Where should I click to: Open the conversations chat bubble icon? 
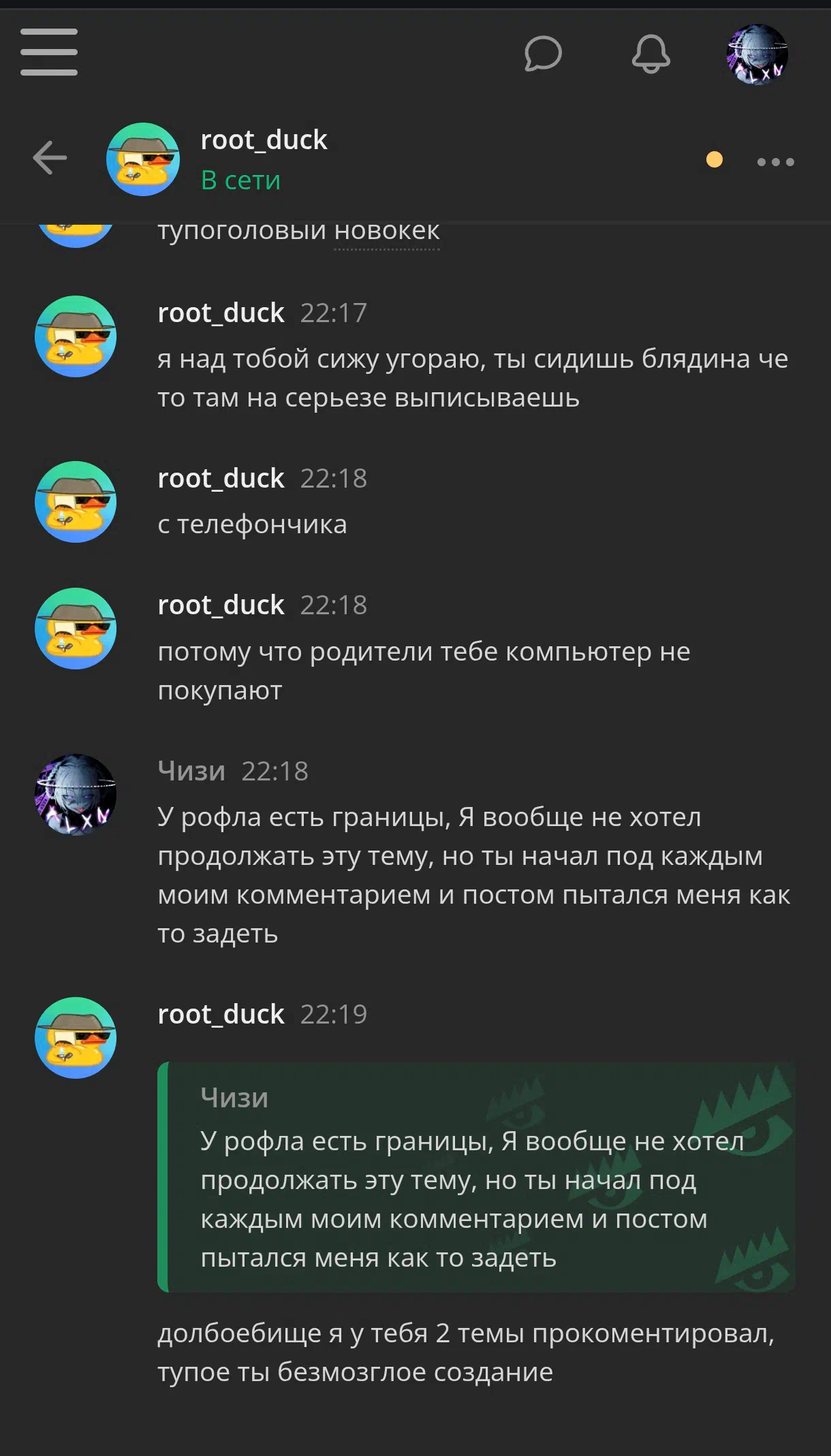(543, 53)
